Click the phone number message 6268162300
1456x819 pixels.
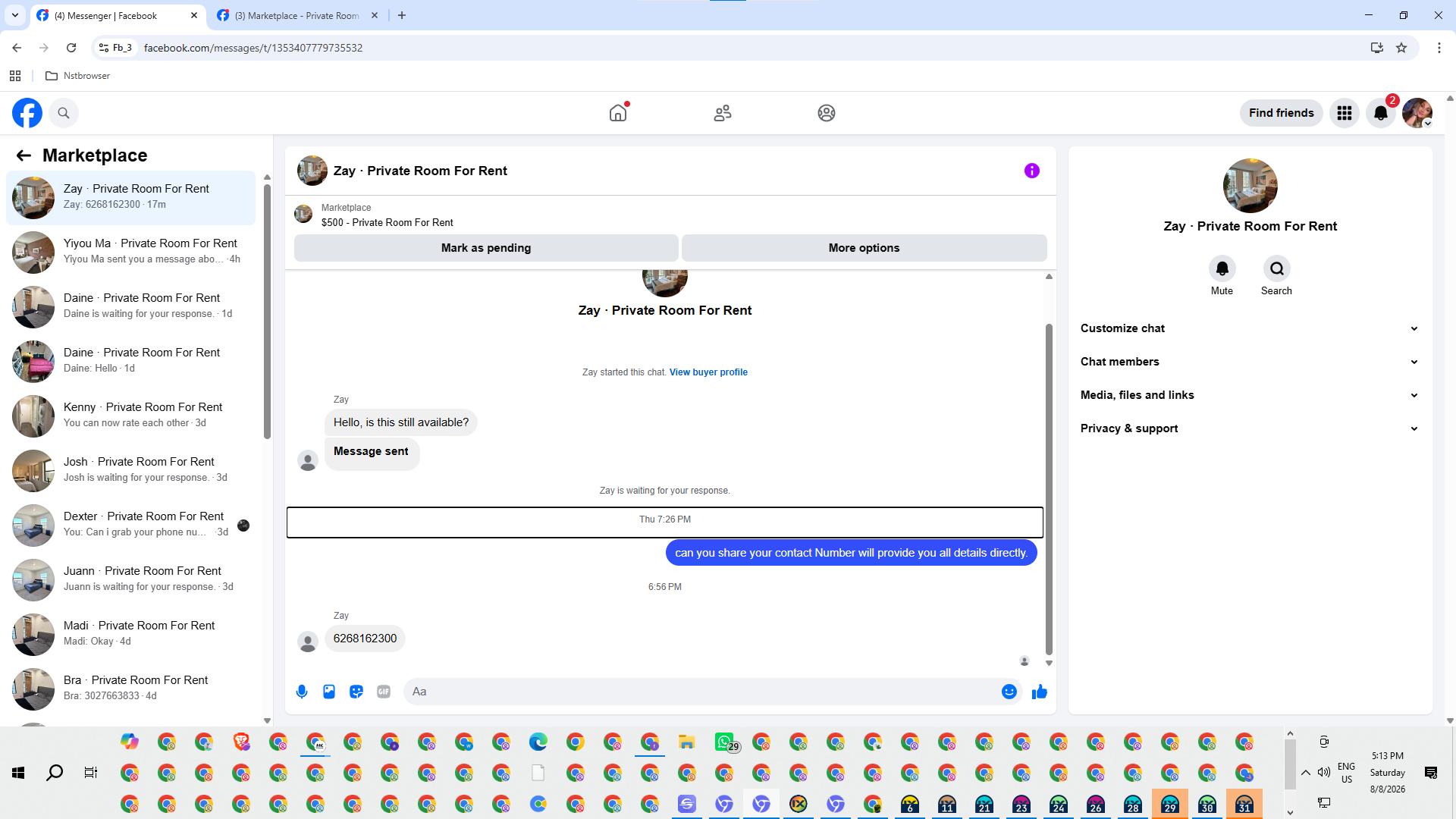pos(365,639)
